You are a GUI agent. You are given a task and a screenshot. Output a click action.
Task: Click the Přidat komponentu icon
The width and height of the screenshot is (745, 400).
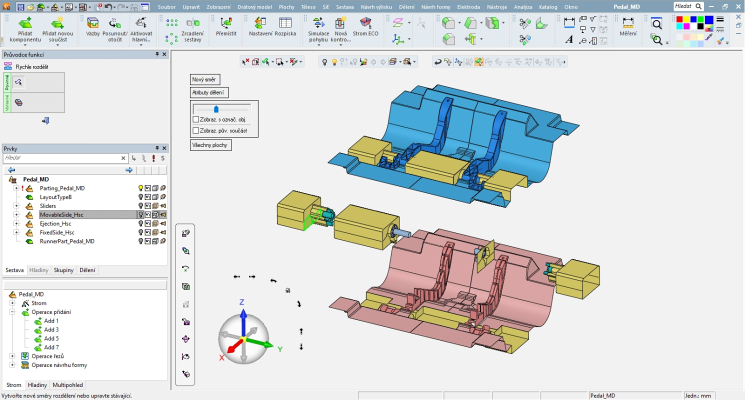click(24, 22)
